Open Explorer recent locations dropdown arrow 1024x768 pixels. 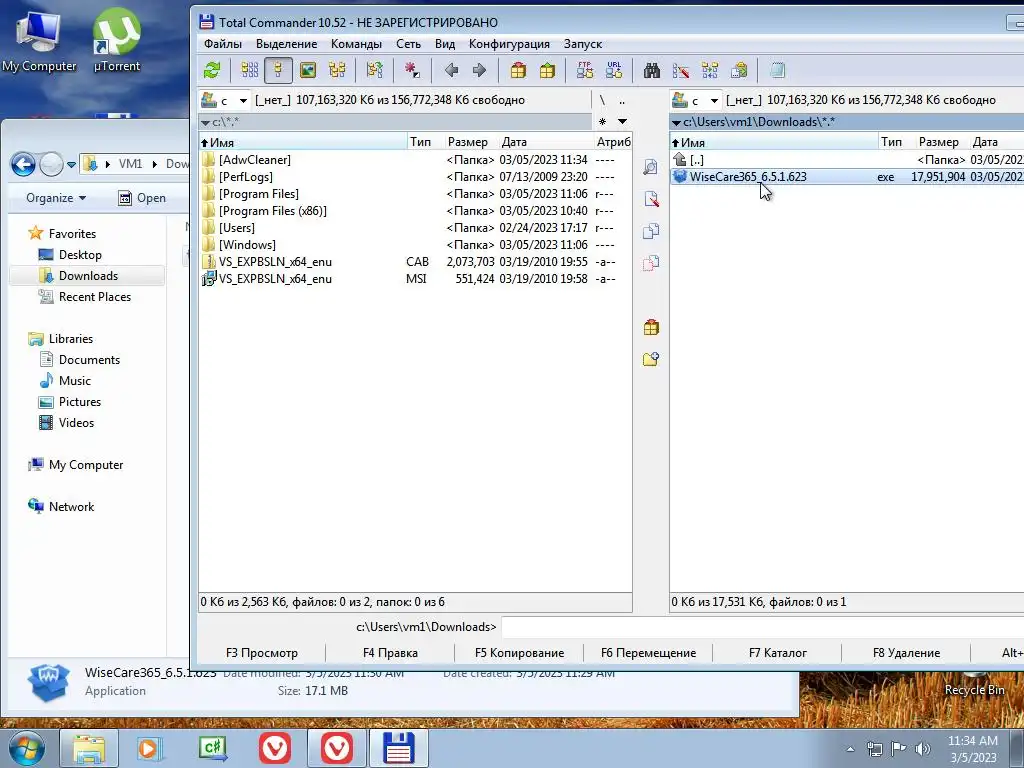click(x=71, y=165)
